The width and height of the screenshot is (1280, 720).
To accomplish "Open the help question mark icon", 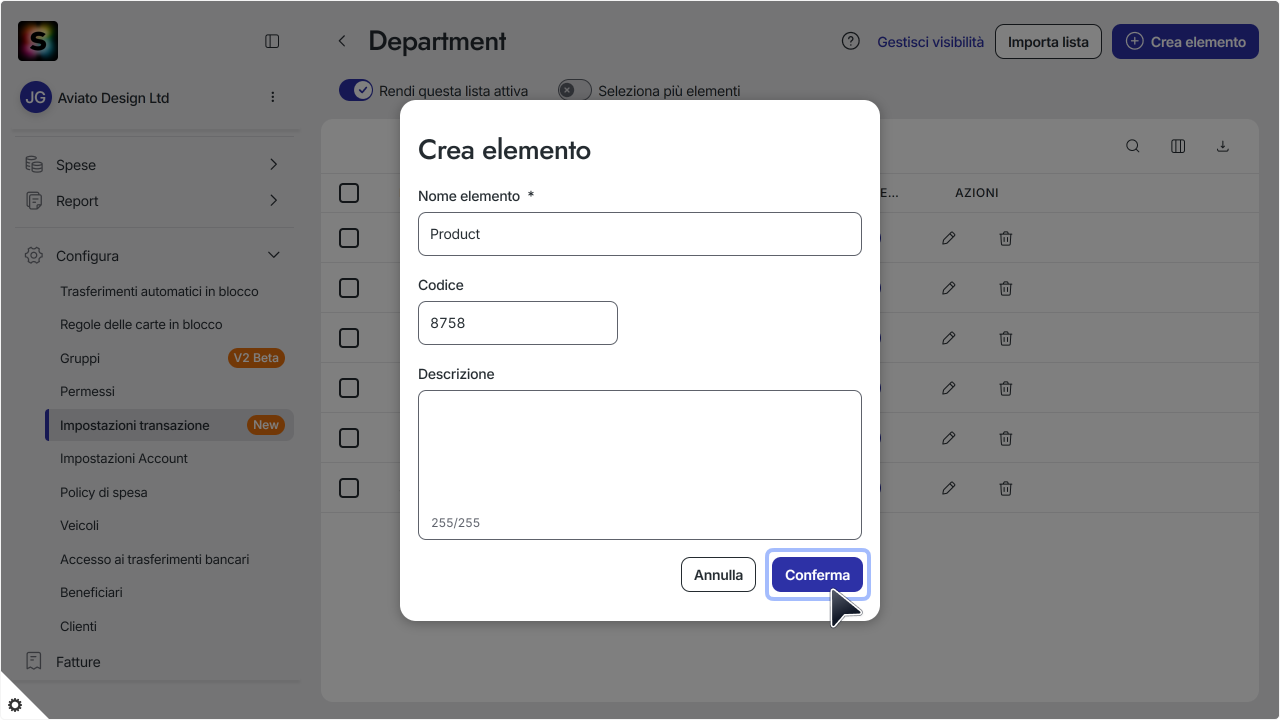I will (851, 41).
